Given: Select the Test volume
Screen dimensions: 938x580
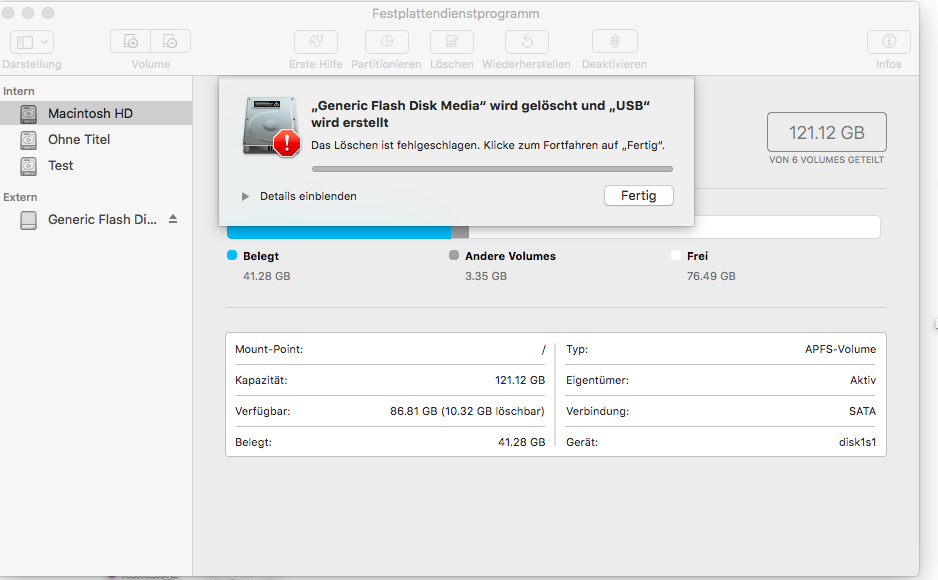Looking at the screenshot, I should pos(96,166).
